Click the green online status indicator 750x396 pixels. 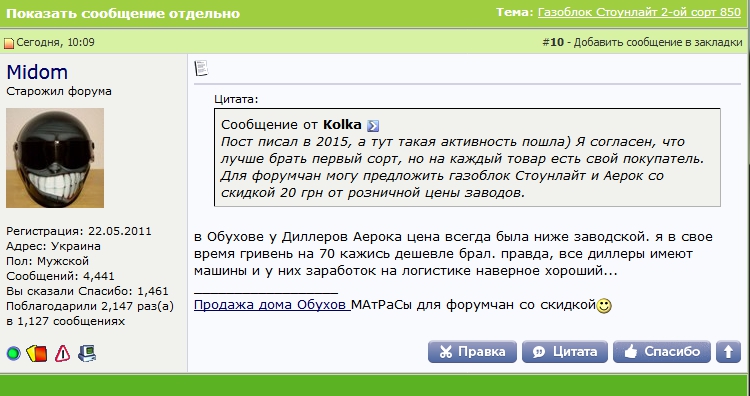point(13,354)
